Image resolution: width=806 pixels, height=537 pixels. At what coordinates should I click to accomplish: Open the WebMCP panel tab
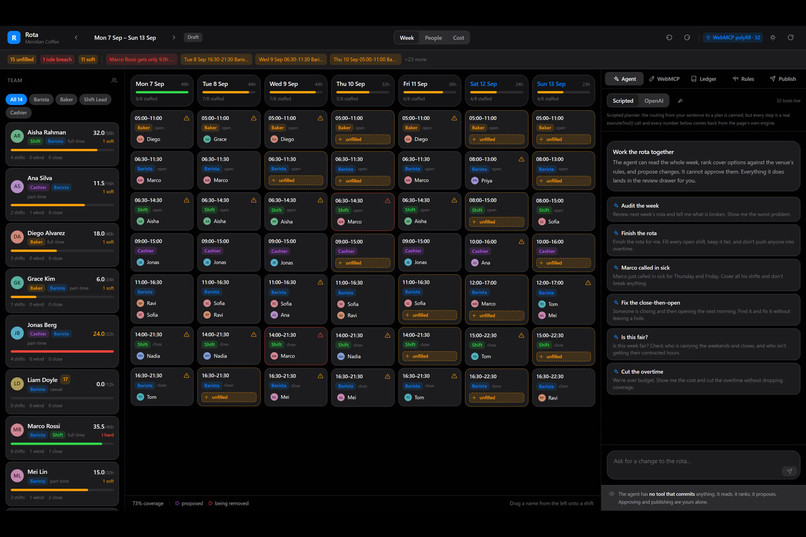664,79
